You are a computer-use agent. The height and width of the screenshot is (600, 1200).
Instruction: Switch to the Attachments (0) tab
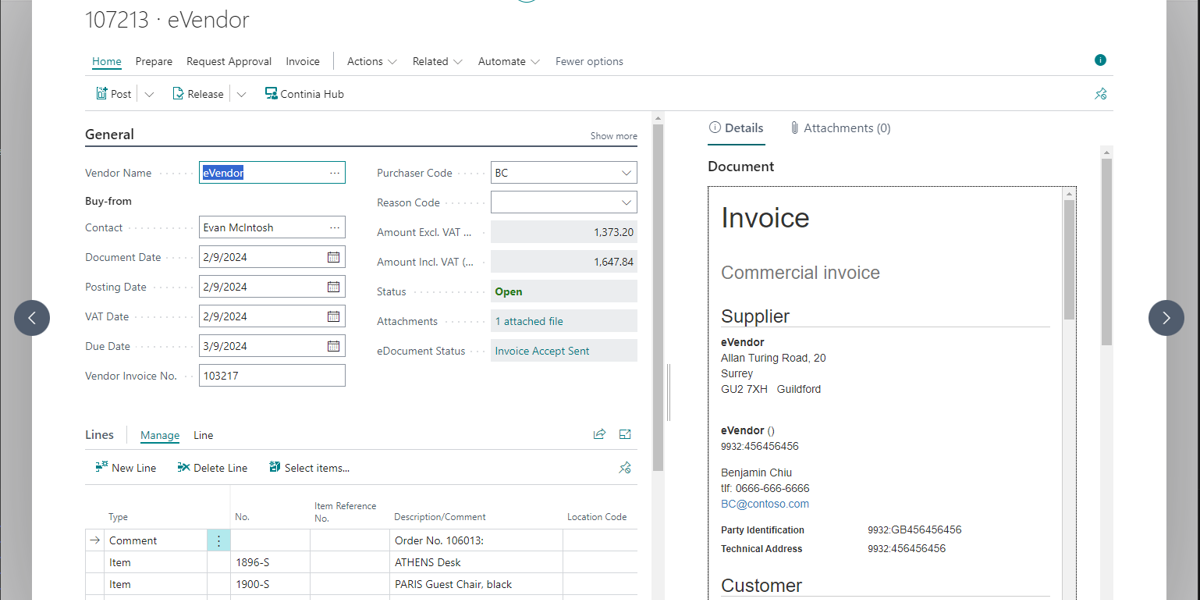pyautogui.click(x=839, y=128)
